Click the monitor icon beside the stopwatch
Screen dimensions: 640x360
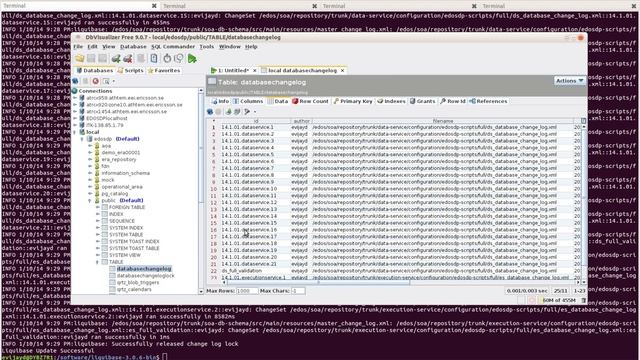178,59
